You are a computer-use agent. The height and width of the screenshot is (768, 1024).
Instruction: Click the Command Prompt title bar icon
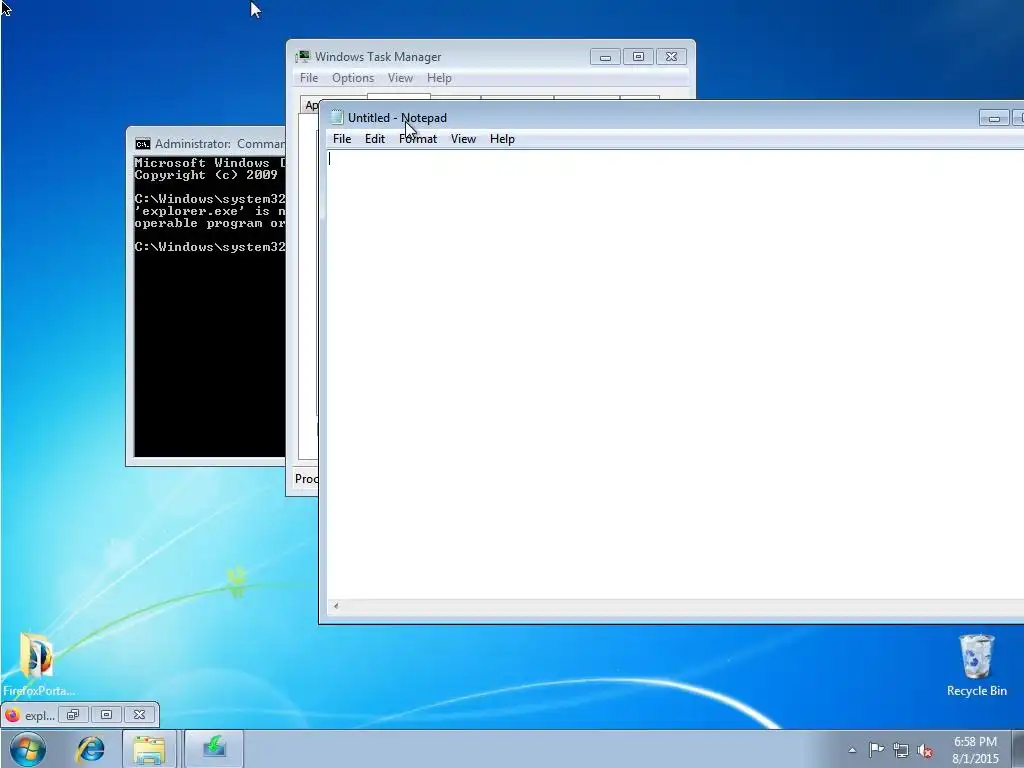pyautogui.click(x=142, y=144)
